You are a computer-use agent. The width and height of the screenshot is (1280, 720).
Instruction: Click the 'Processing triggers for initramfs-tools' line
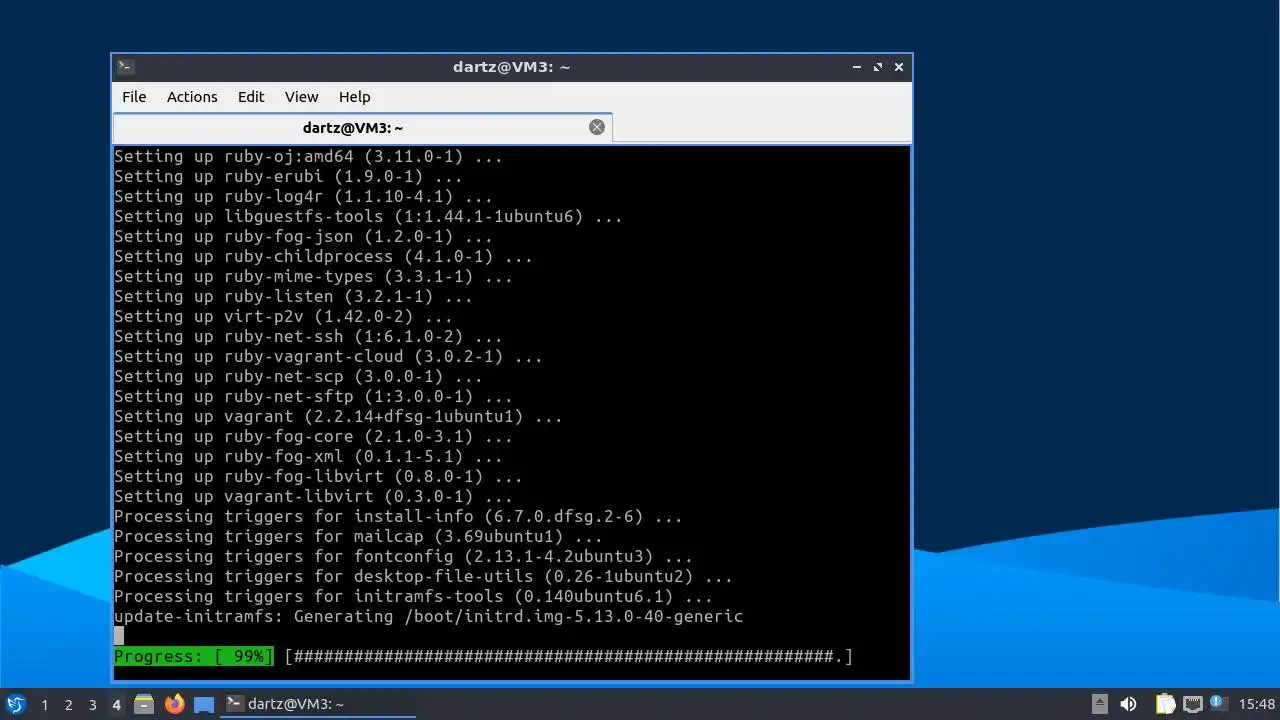[413, 596]
